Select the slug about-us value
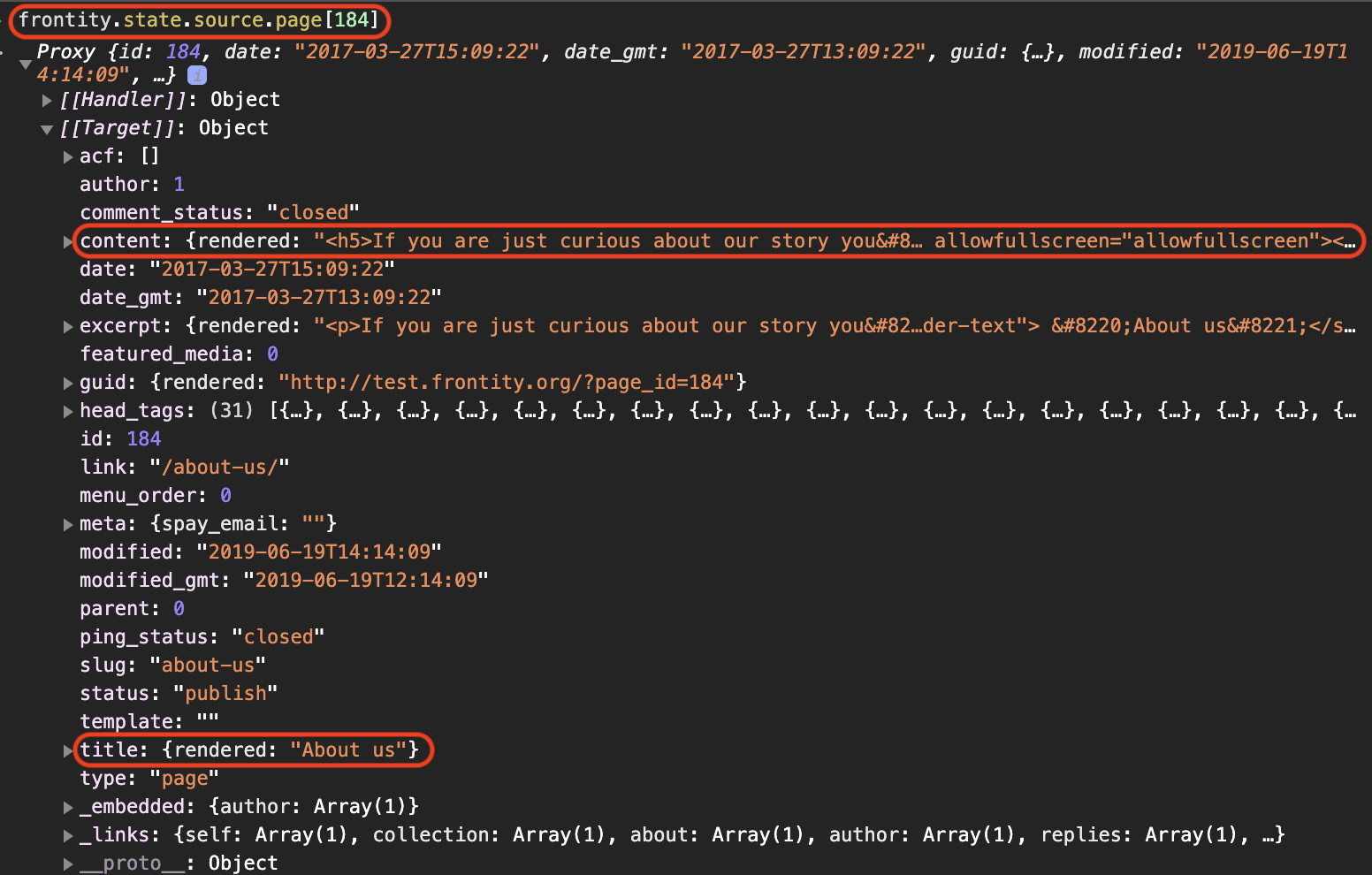This screenshot has height=875, width=1372. 208,666
